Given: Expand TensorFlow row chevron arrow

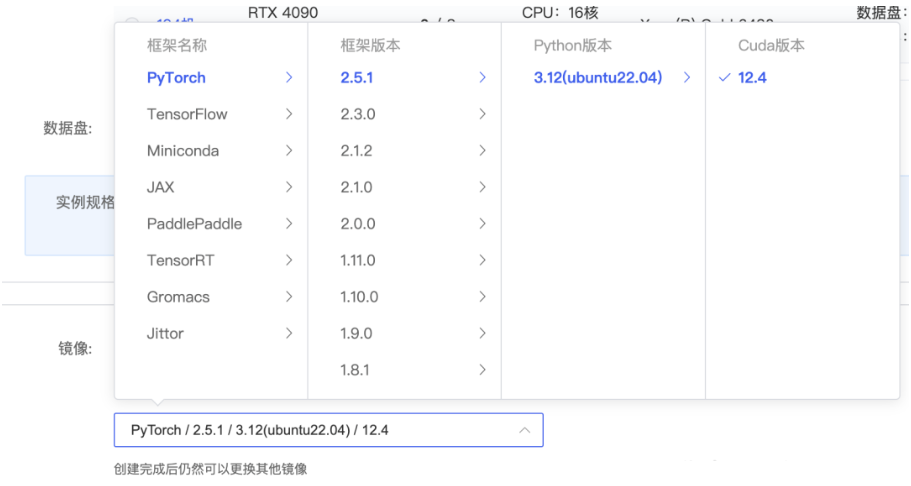Looking at the screenshot, I should pos(289,114).
